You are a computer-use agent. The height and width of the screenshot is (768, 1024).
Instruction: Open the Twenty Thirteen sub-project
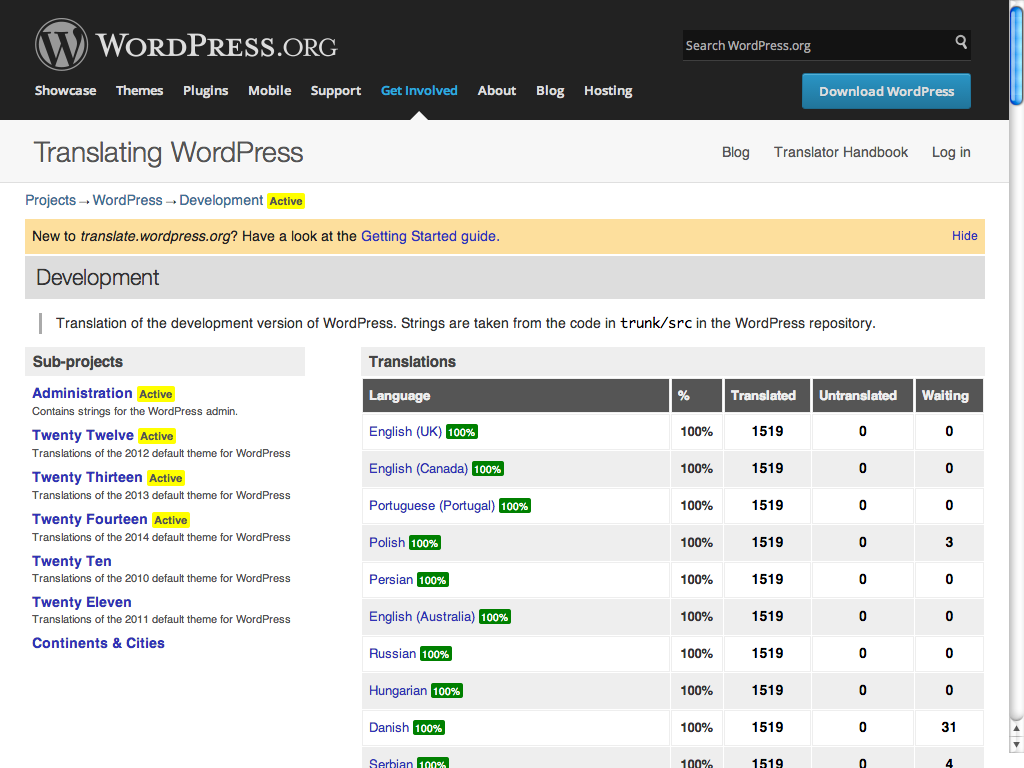tap(87, 477)
